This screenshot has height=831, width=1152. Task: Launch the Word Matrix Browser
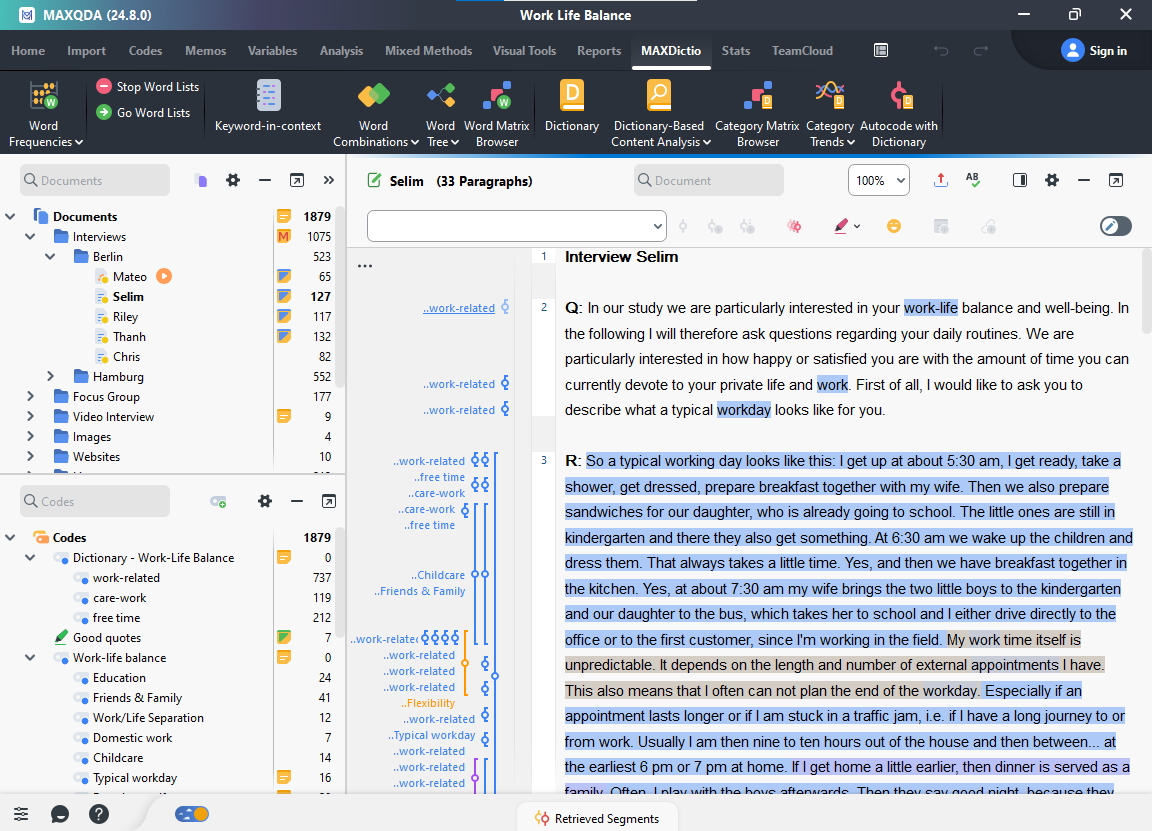click(x=497, y=114)
